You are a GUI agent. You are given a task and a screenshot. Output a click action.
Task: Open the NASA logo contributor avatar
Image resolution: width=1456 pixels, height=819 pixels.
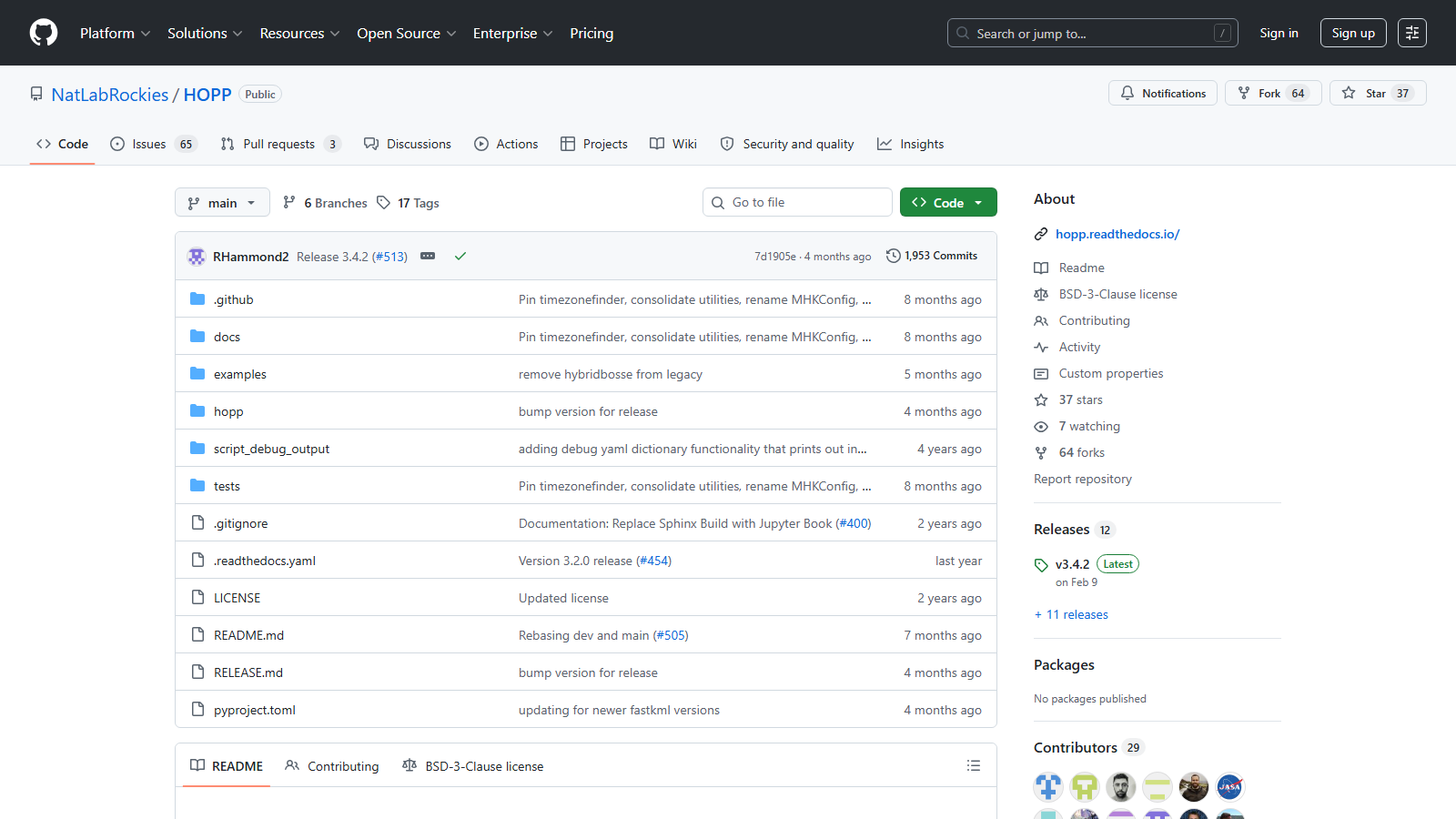coord(1230,787)
